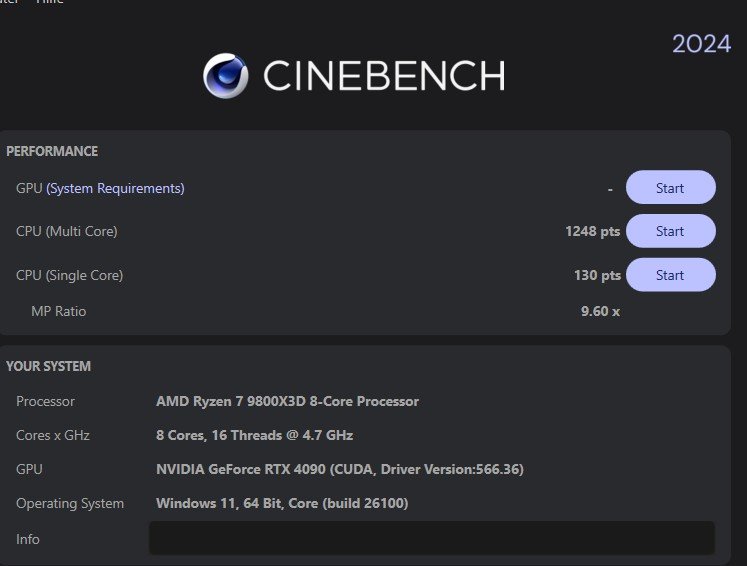Click the CINEBENCH title text

click(x=384, y=75)
